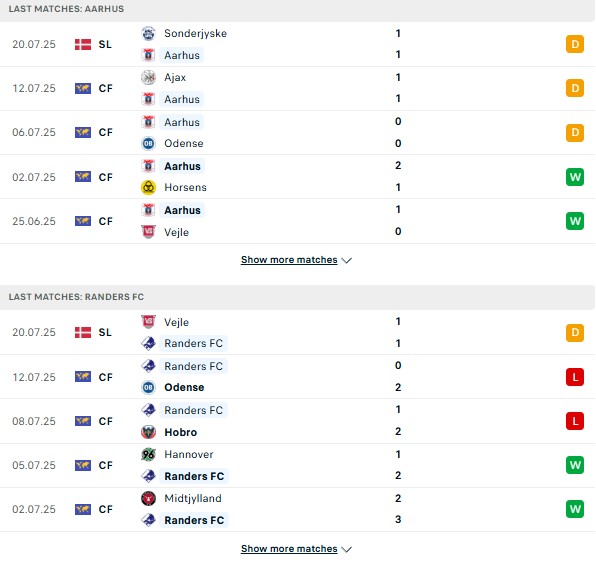Click the Ajax club crest
The height and width of the screenshot is (566, 596).
[x=148, y=78]
